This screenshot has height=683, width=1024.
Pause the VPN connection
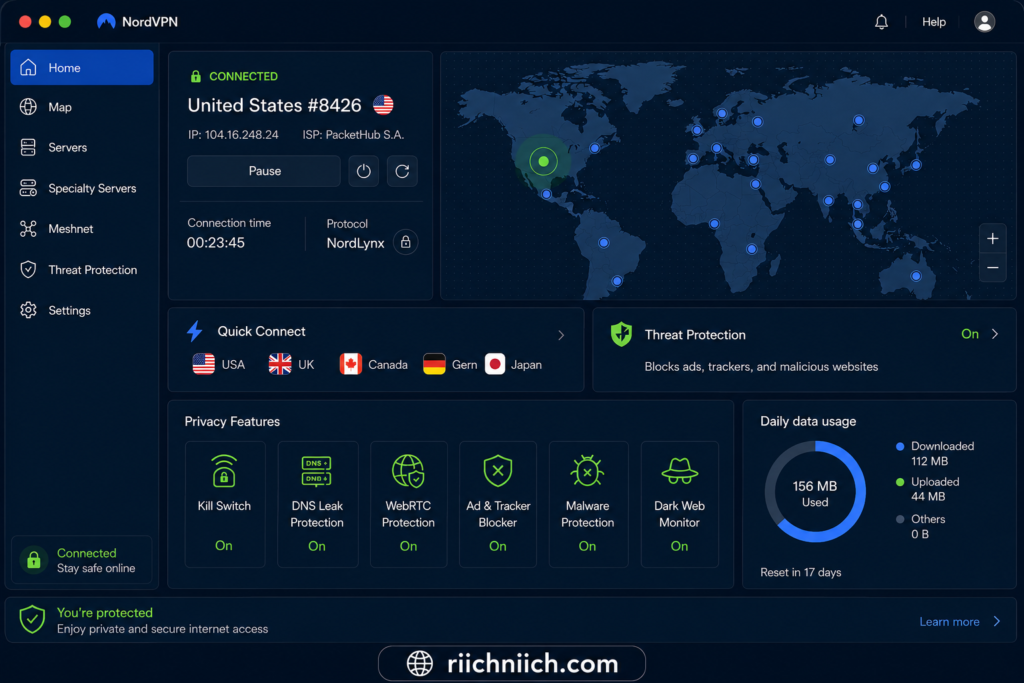pos(264,171)
